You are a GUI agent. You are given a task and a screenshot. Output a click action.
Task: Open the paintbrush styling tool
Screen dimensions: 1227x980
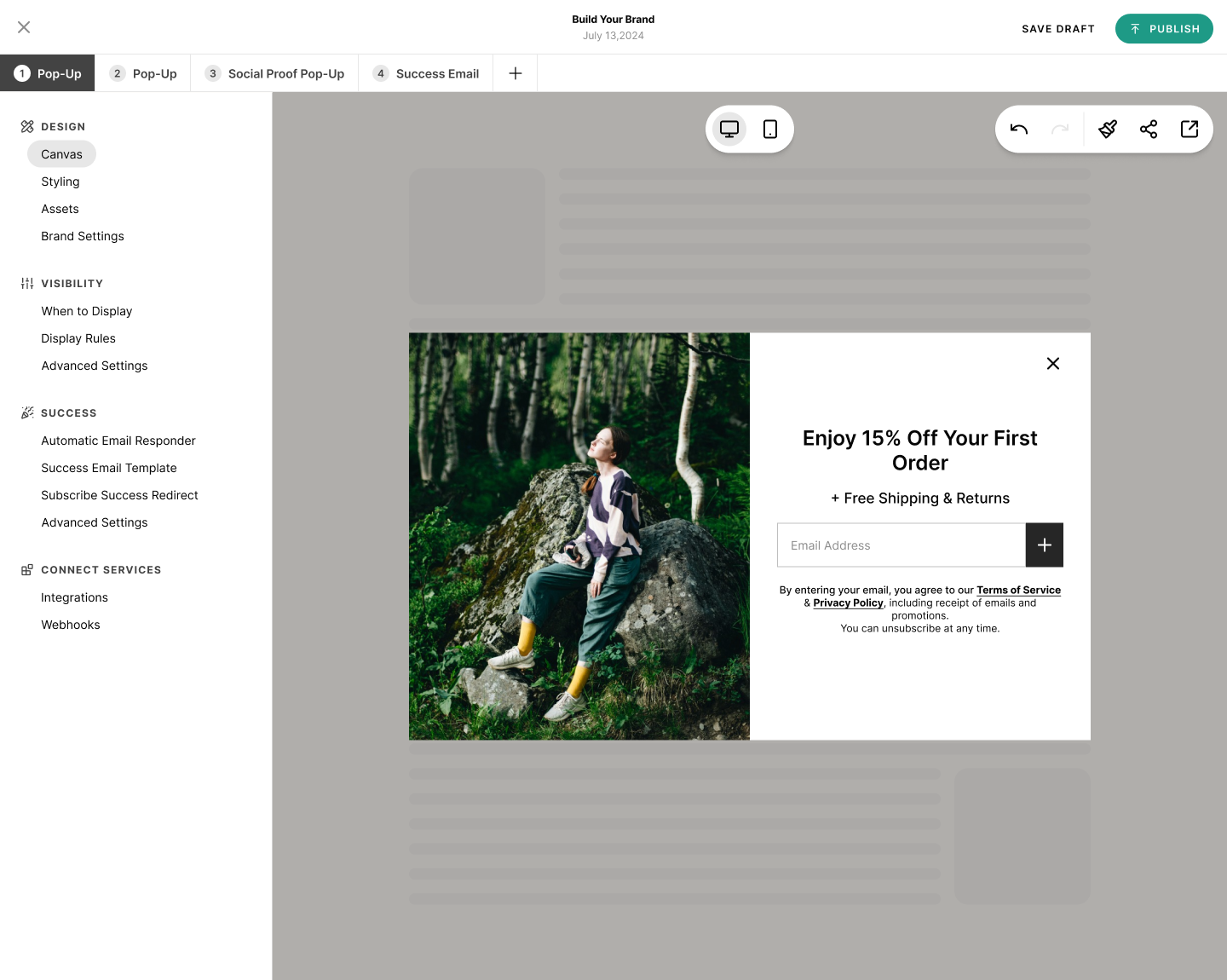click(x=1108, y=130)
